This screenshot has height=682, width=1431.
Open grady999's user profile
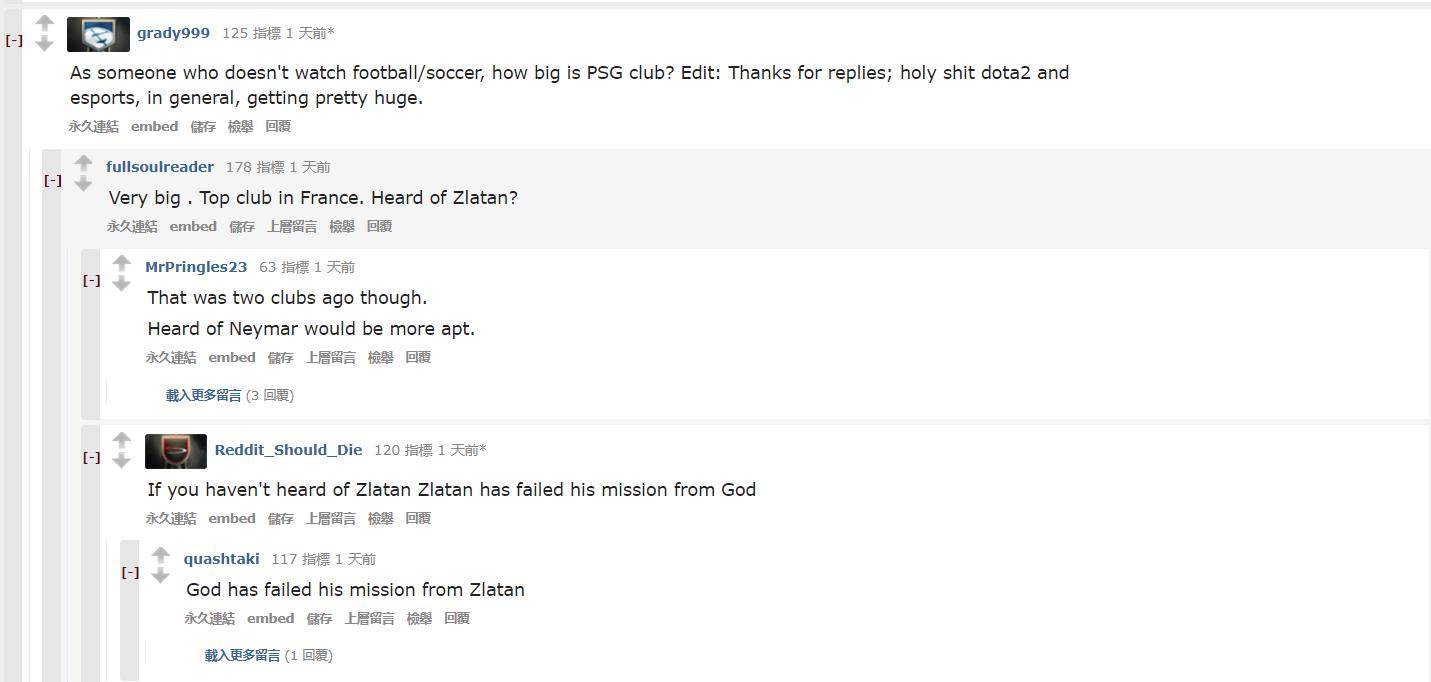pos(173,33)
